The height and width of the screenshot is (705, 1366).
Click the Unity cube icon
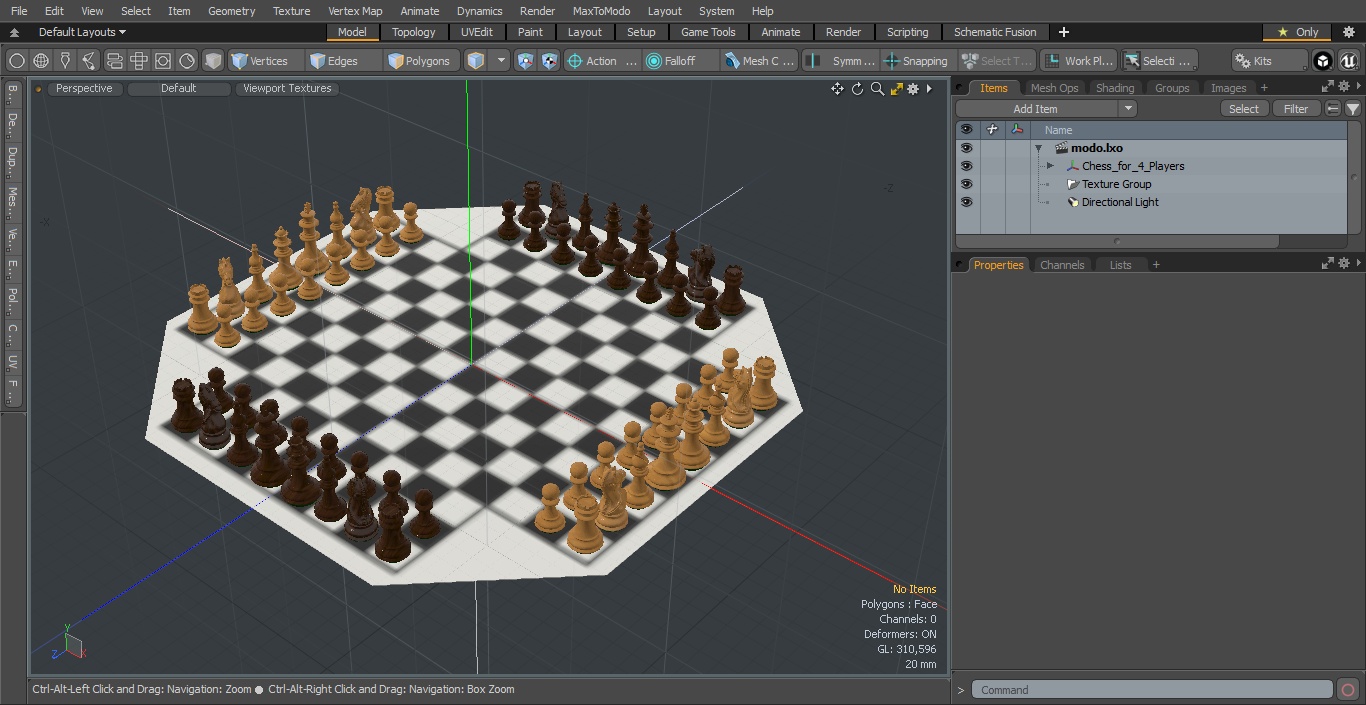(x=1323, y=61)
